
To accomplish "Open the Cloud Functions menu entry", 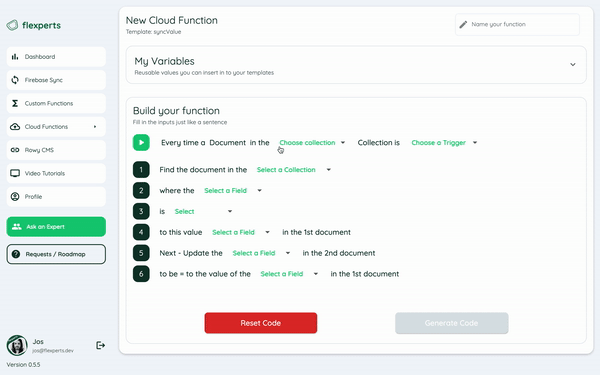I will (x=56, y=127).
